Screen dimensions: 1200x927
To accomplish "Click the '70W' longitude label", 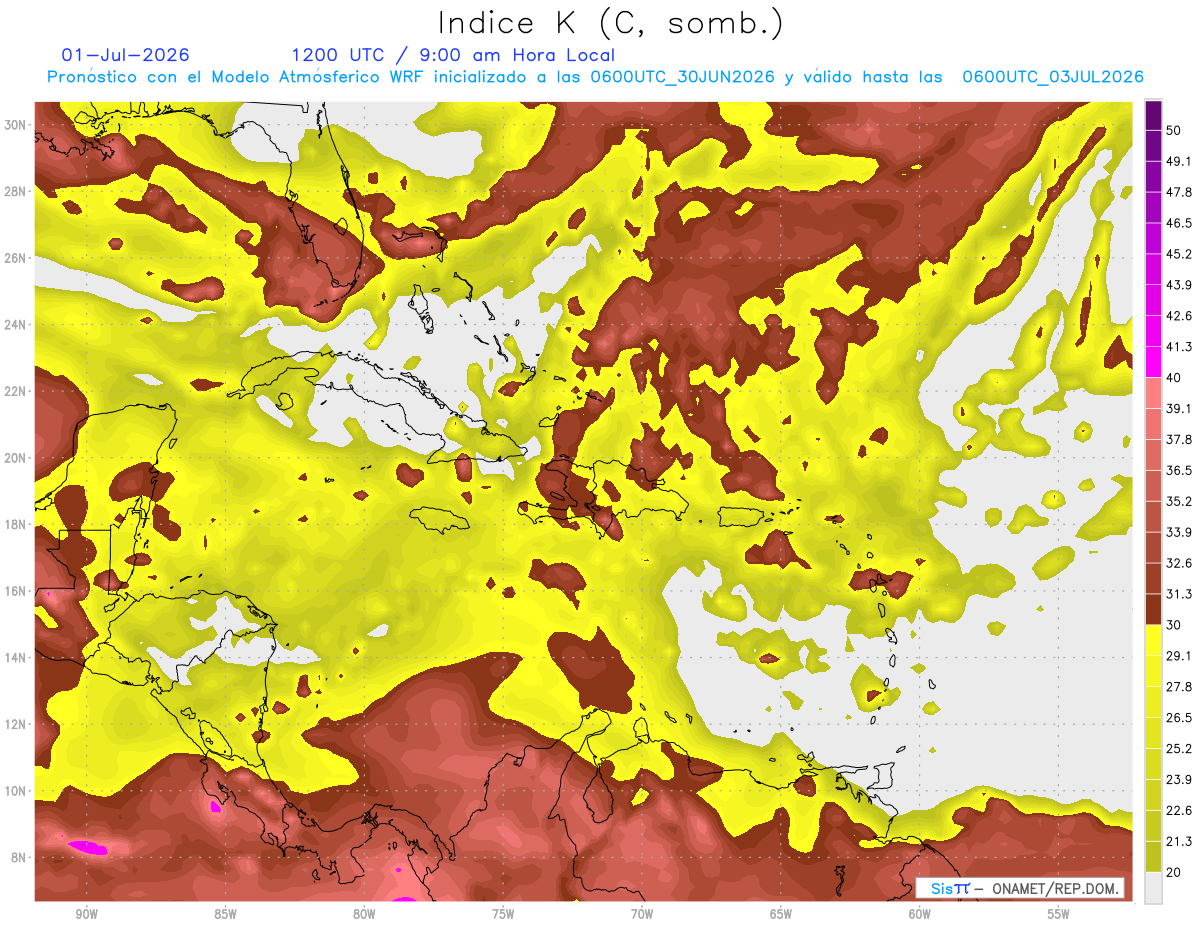I will click(642, 914).
